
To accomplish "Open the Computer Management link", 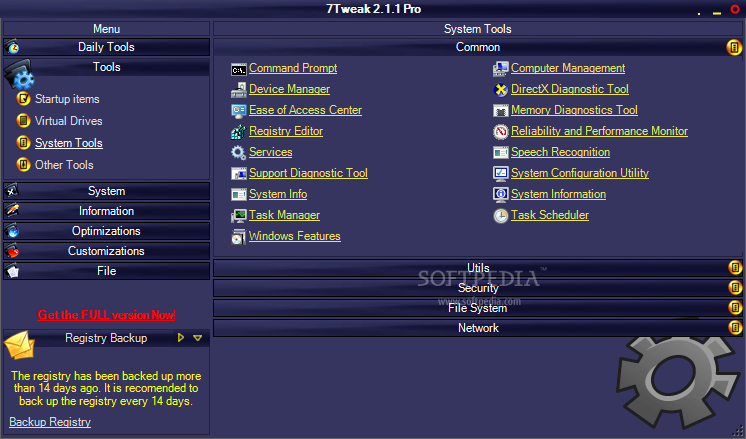I will pyautogui.click(x=568, y=68).
